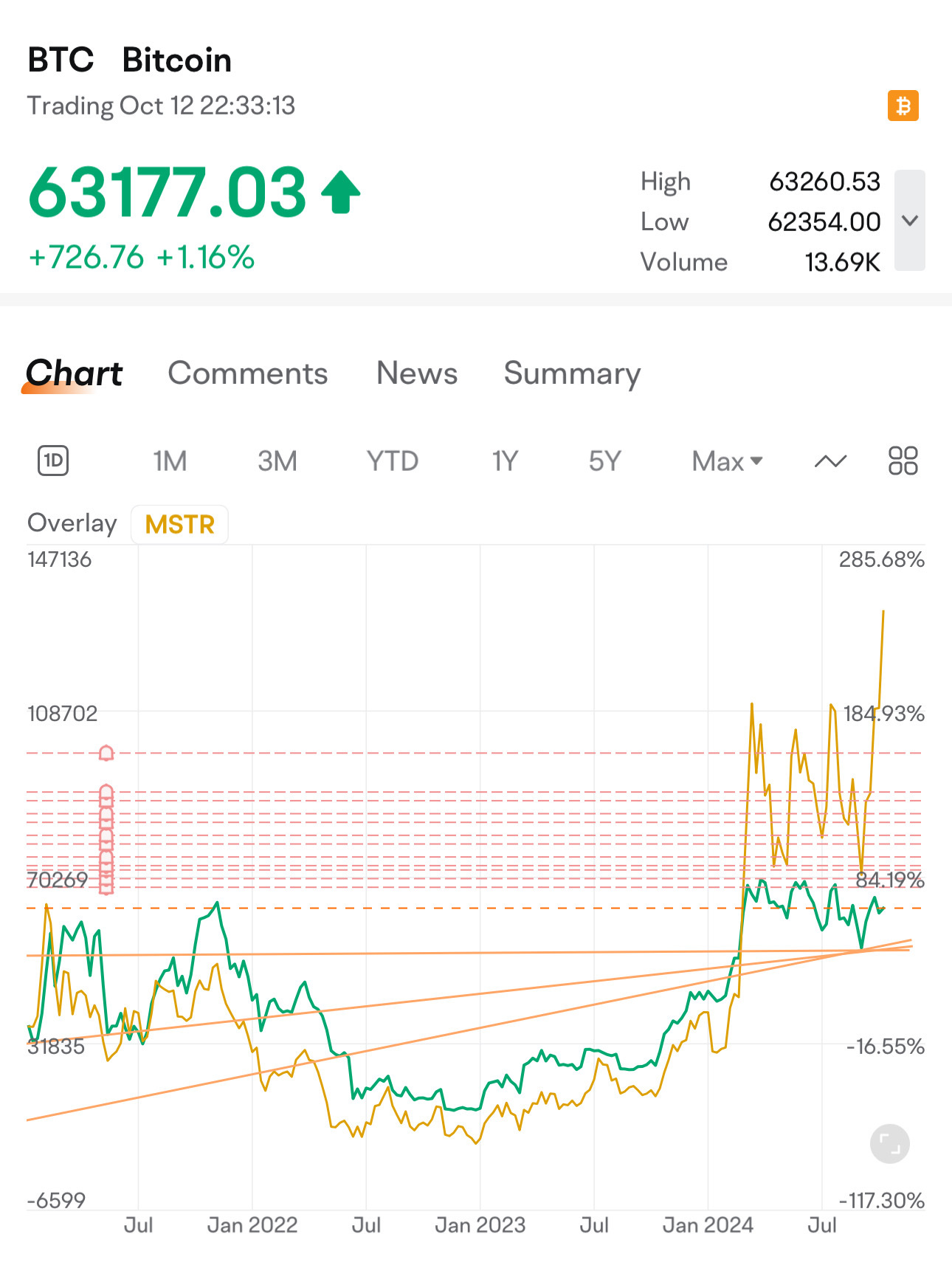Image resolution: width=952 pixels, height=1265 pixels.
Task: Tap the High value 63260.53
Action: [x=824, y=182]
